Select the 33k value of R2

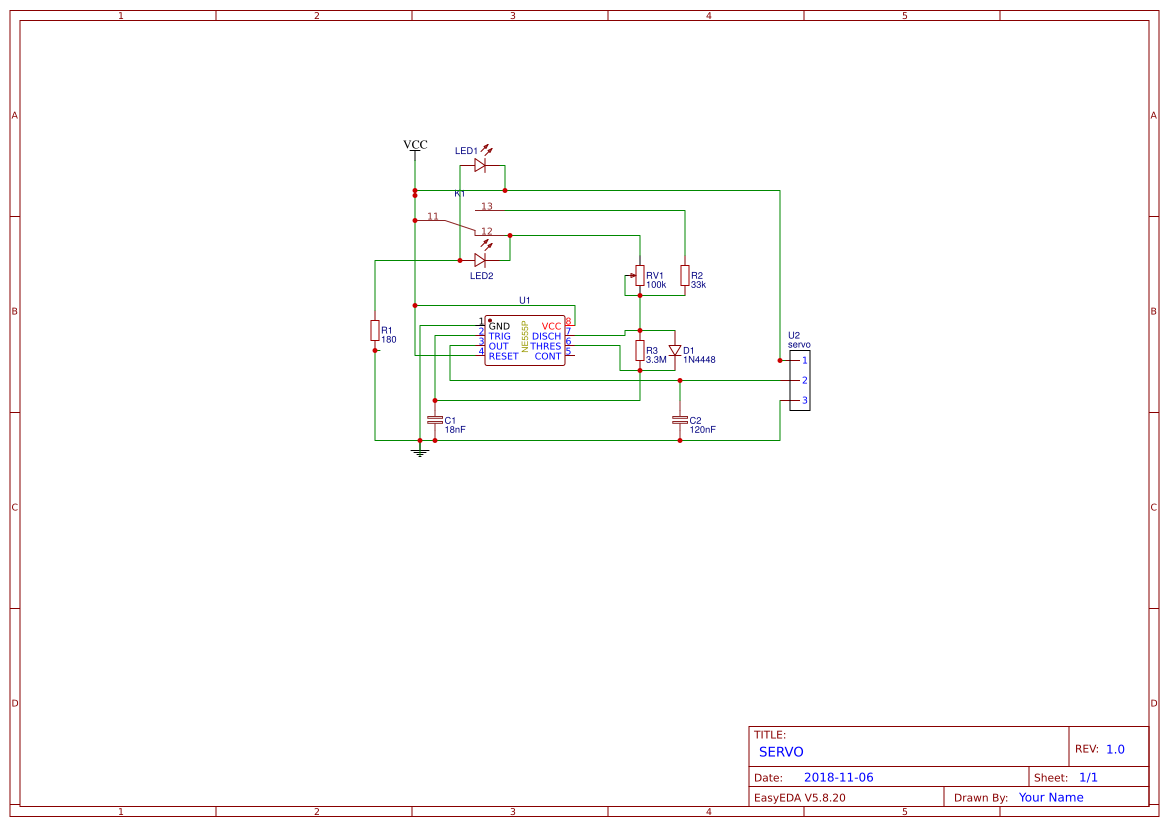tap(699, 285)
